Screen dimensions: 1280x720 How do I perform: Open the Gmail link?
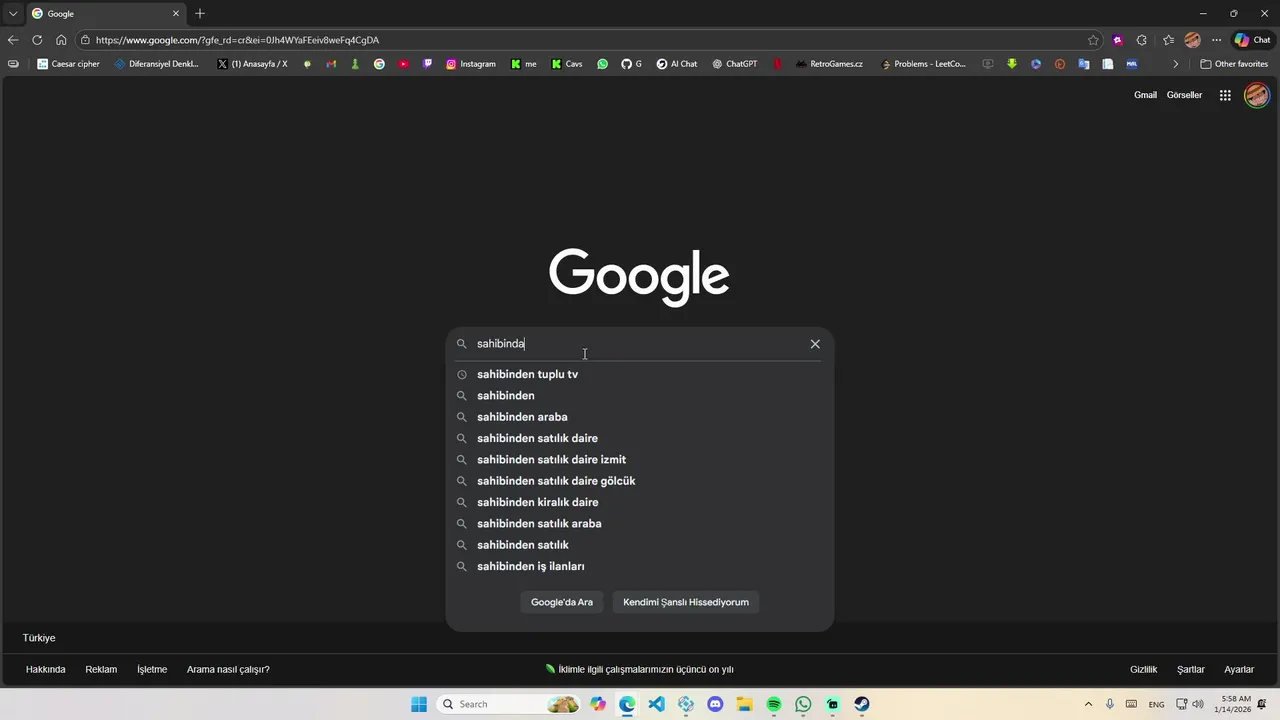point(1145,95)
